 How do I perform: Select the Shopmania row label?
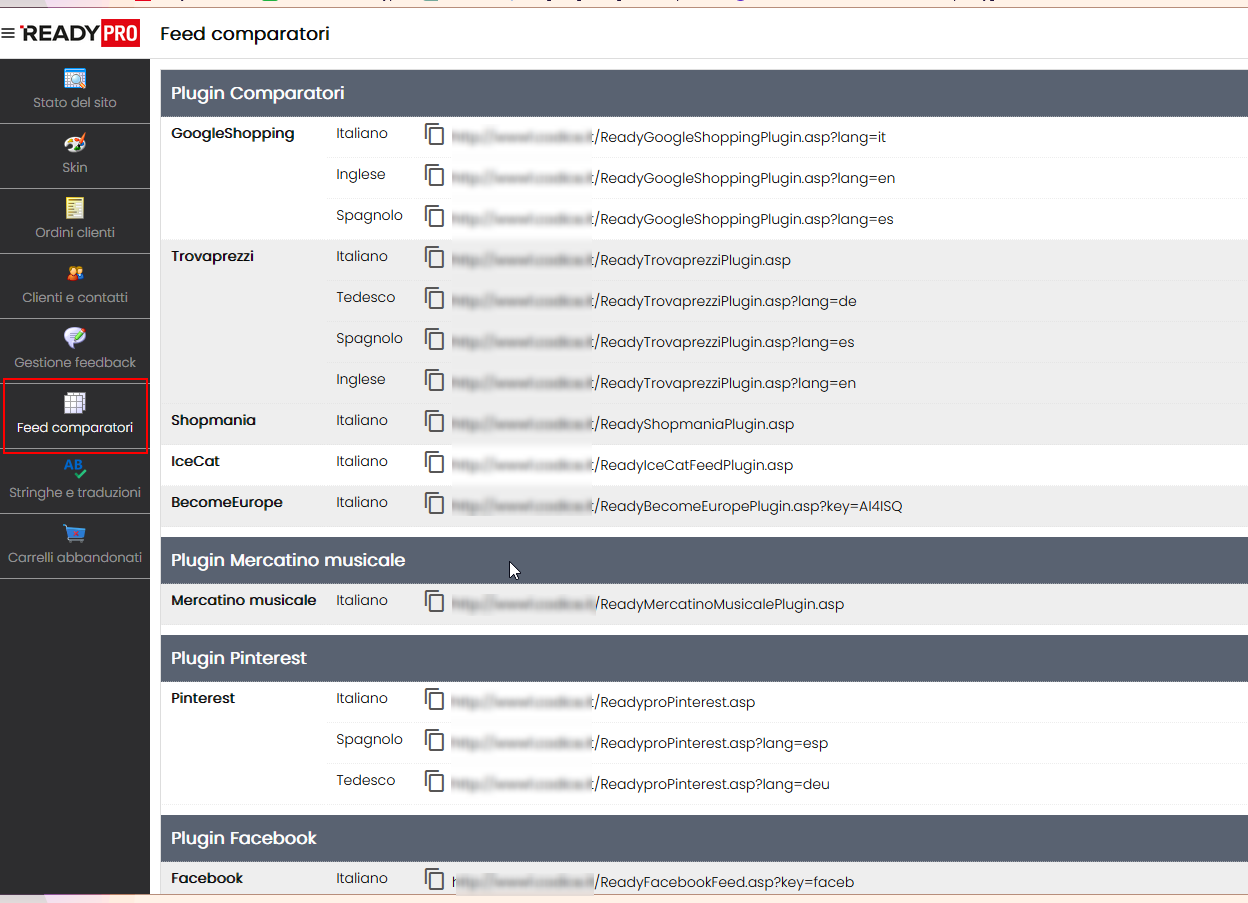pyautogui.click(x=213, y=421)
